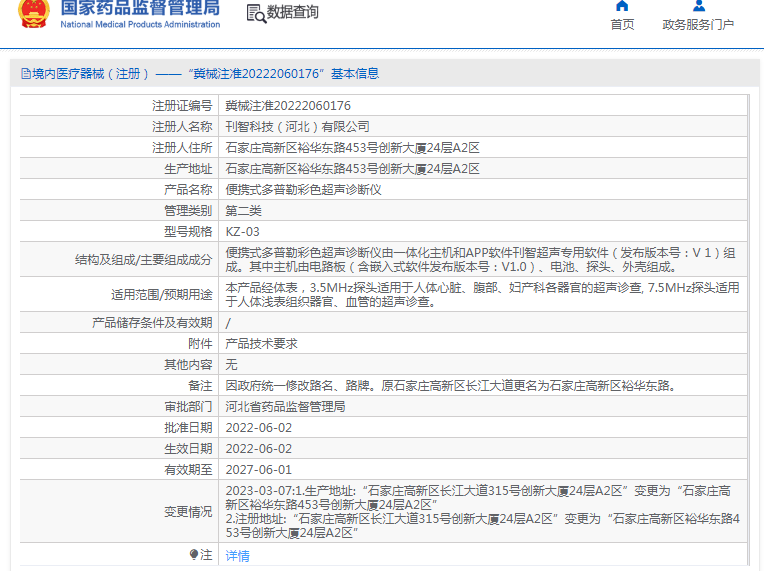Click the 型号规格 label
The width and height of the screenshot is (764, 571).
click(x=188, y=232)
